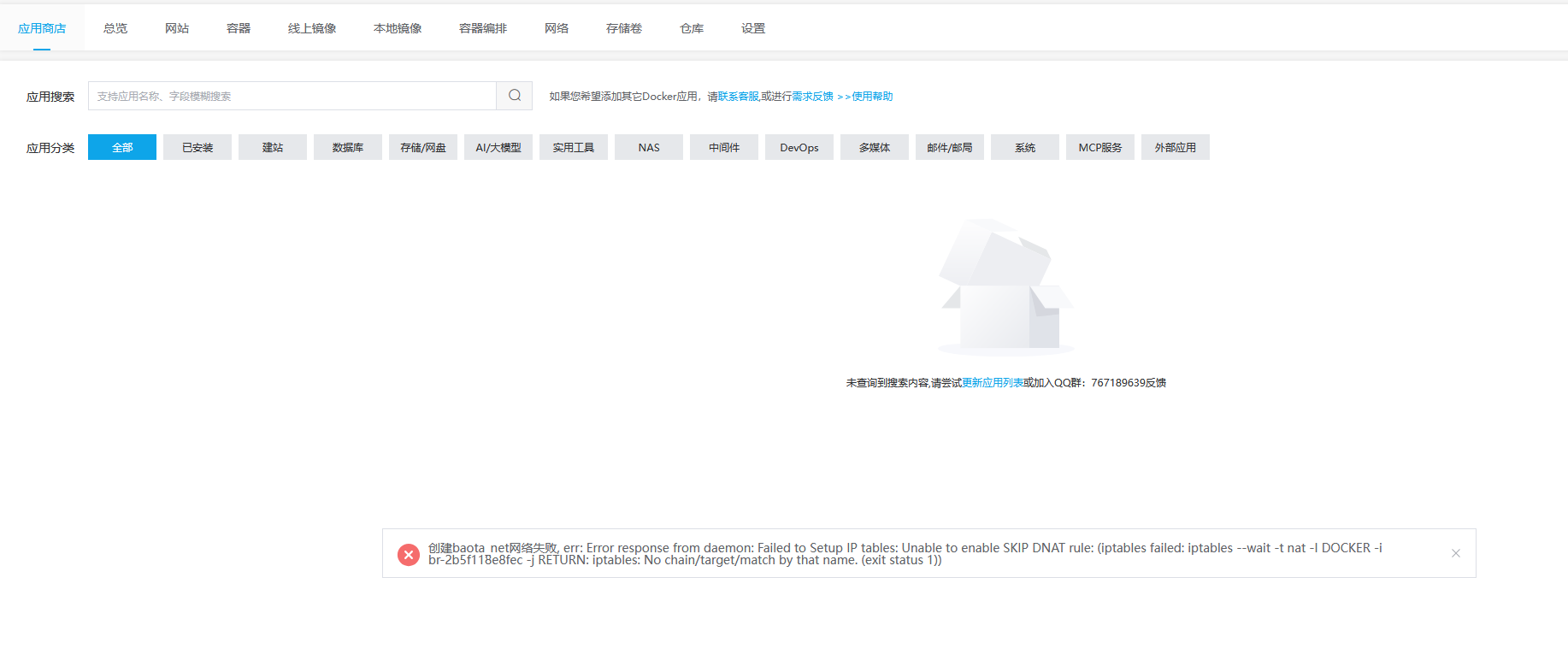
Task: Click the 联系客服 link
Action: tap(738, 97)
